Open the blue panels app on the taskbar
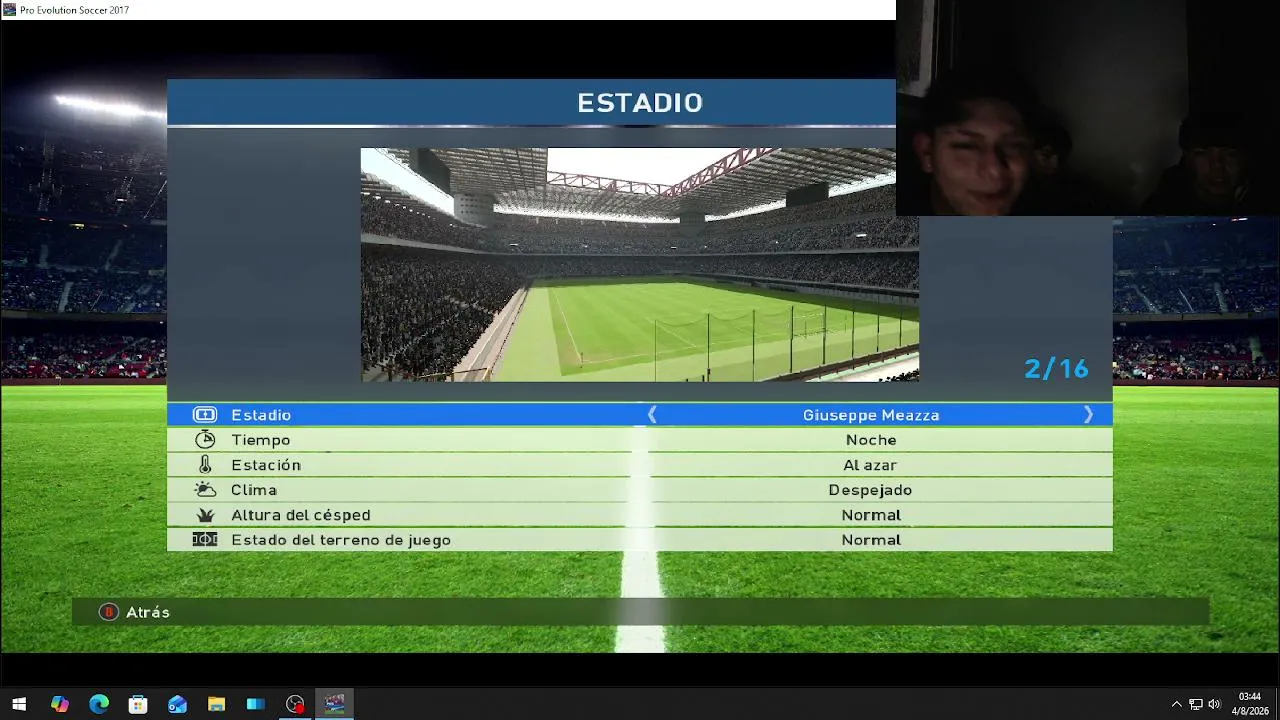Viewport: 1280px width, 720px height. (x=256, y=704)
